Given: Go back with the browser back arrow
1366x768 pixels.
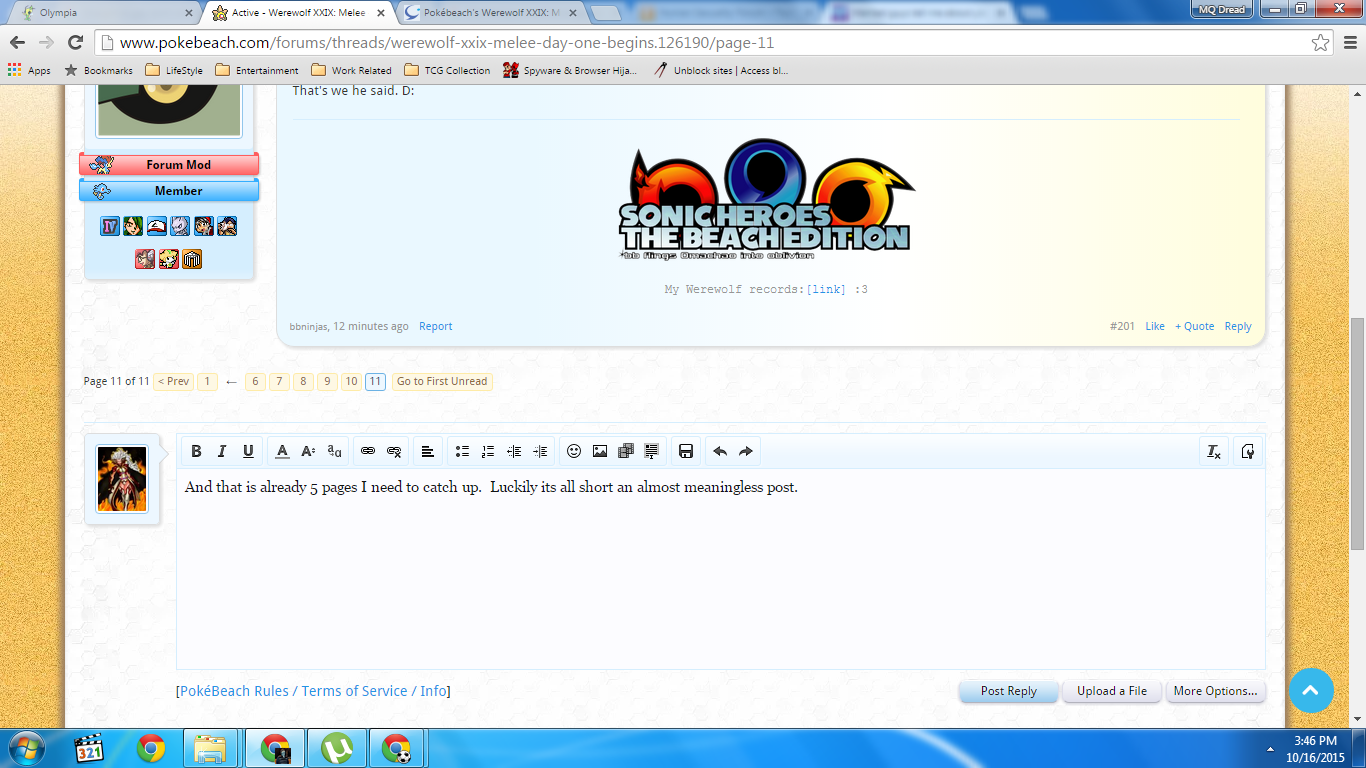Looking at the screenshot, I should [18, 43].
